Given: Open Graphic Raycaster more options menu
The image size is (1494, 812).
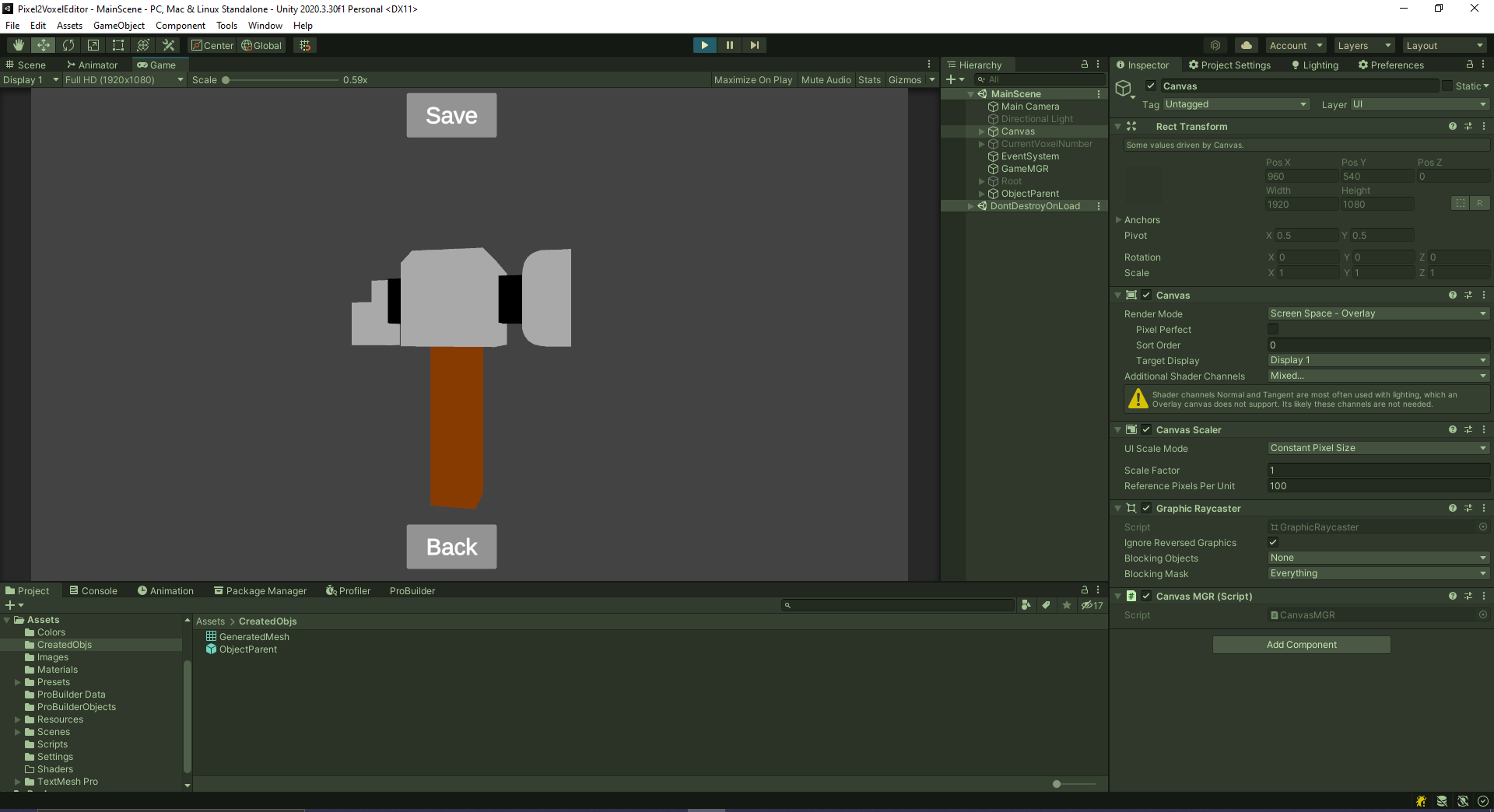Looking at the screenshot, I should [x=1484, y=509].
